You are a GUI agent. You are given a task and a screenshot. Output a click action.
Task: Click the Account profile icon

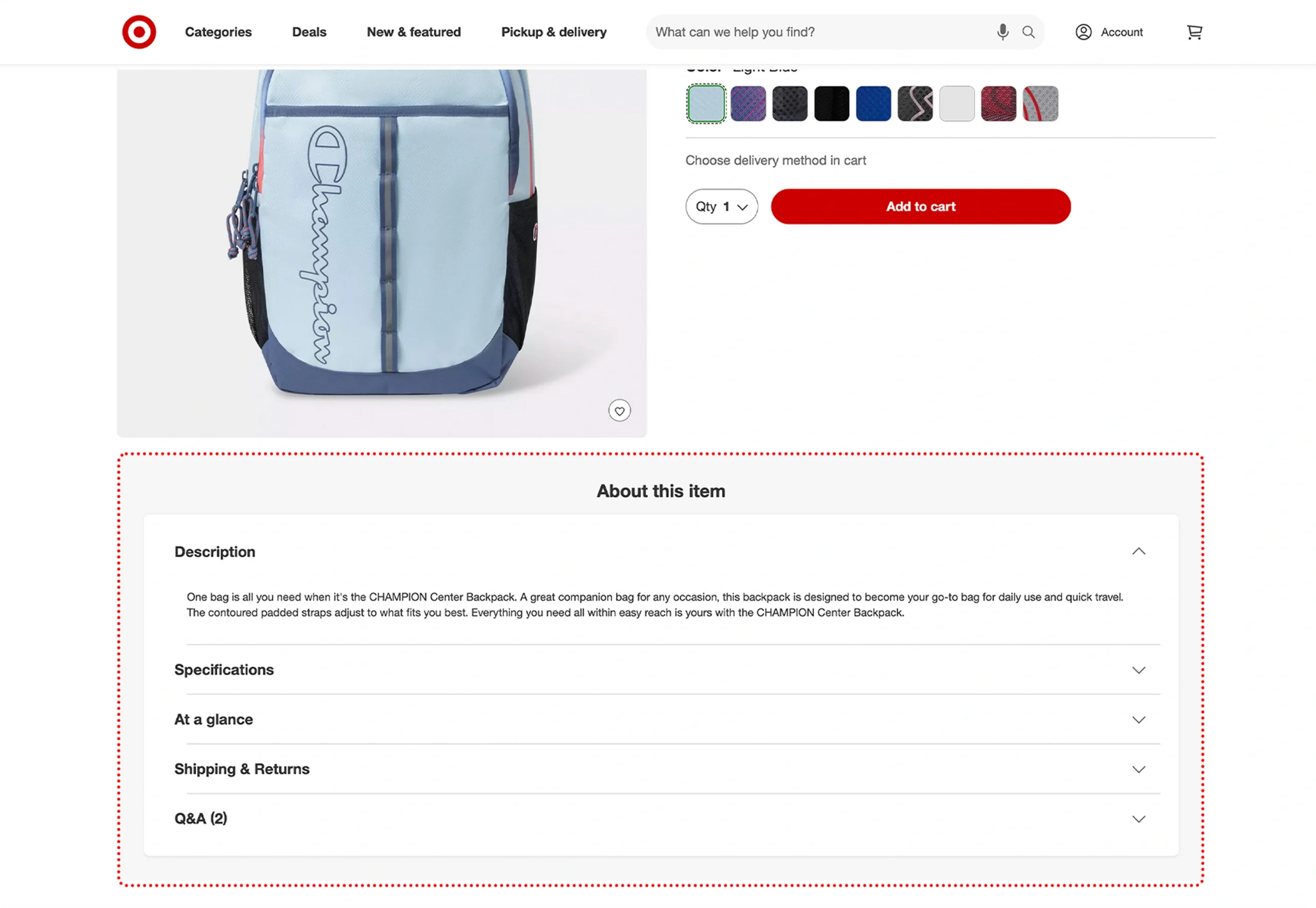[1084, 32]
